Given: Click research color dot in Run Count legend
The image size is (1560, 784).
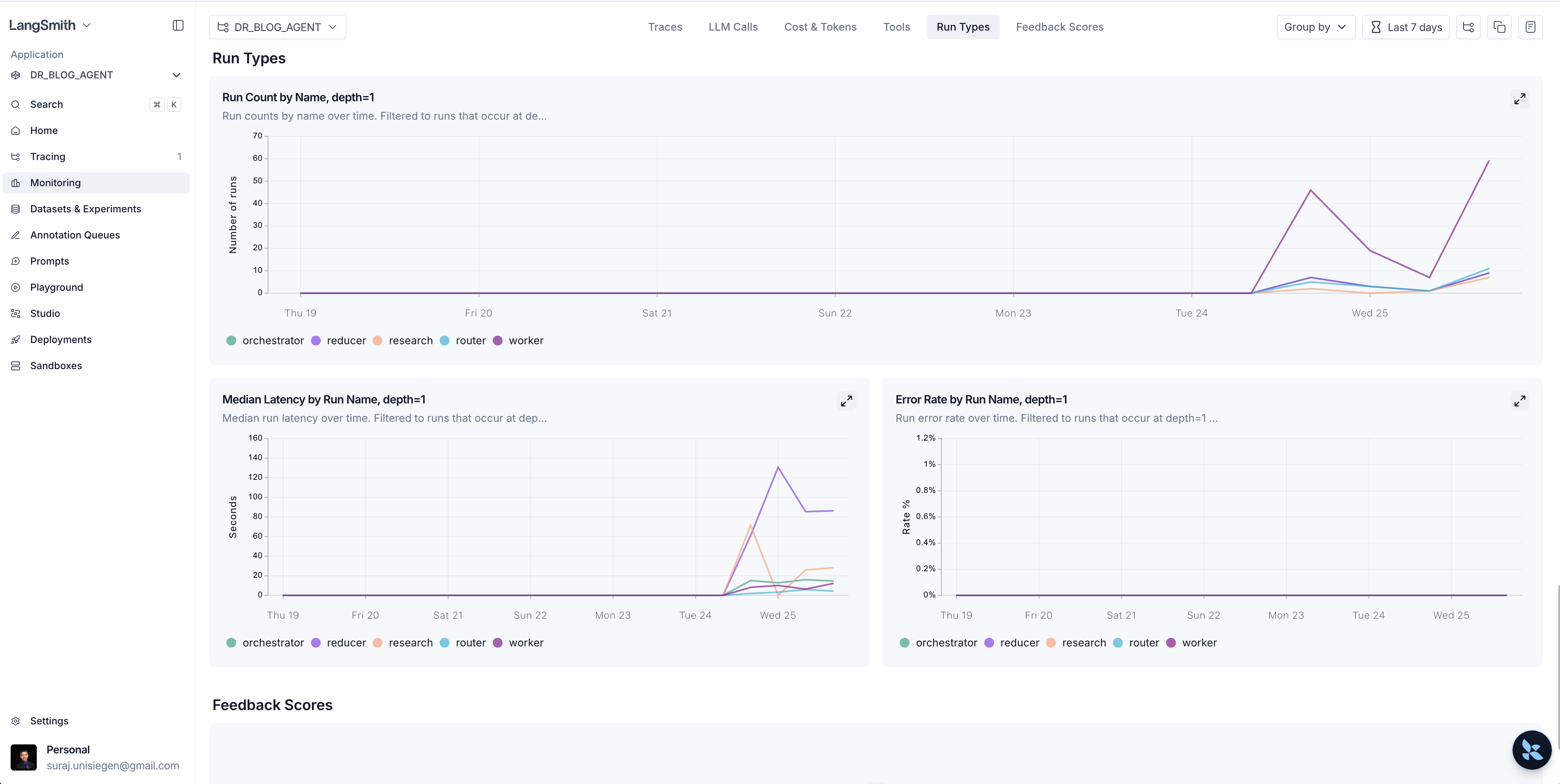Looking at the screenshot, I should 377,341.
